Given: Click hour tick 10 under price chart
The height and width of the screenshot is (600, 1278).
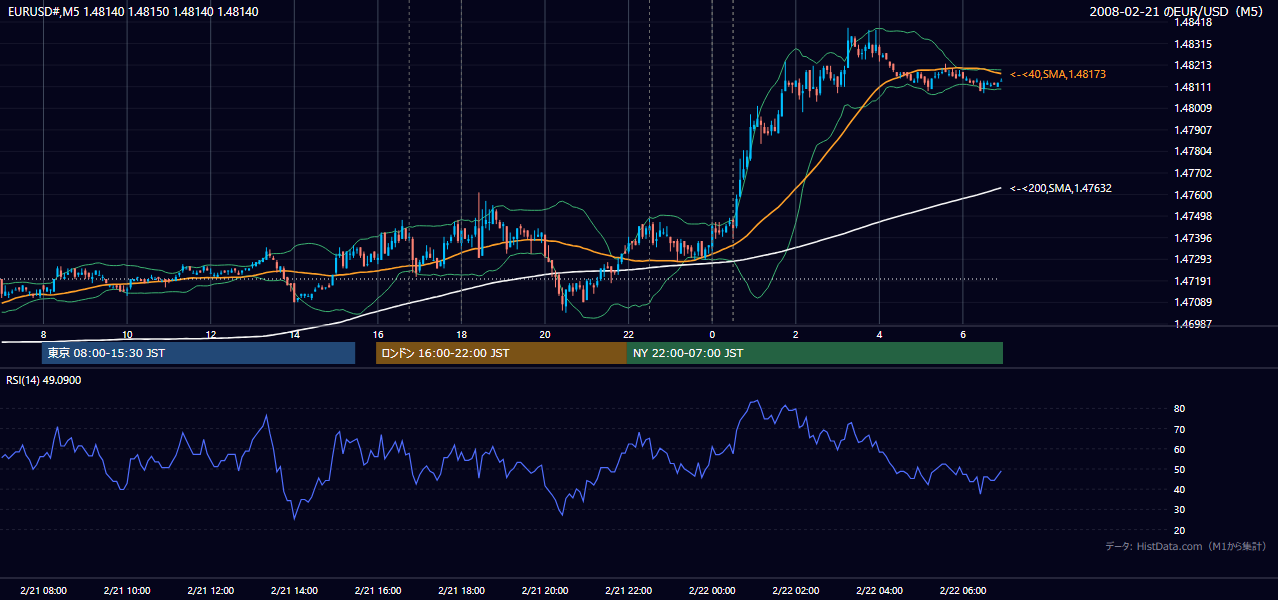Looking at the screenshot, I should click(x=127, y=334).
